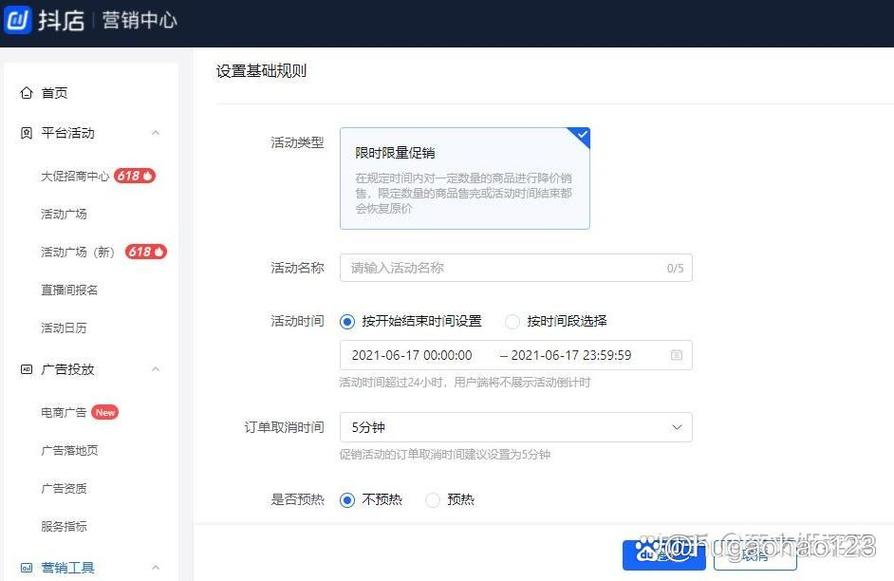
Task: Click the 设置基础规则 heading text
Action: [x=261, y=71]
